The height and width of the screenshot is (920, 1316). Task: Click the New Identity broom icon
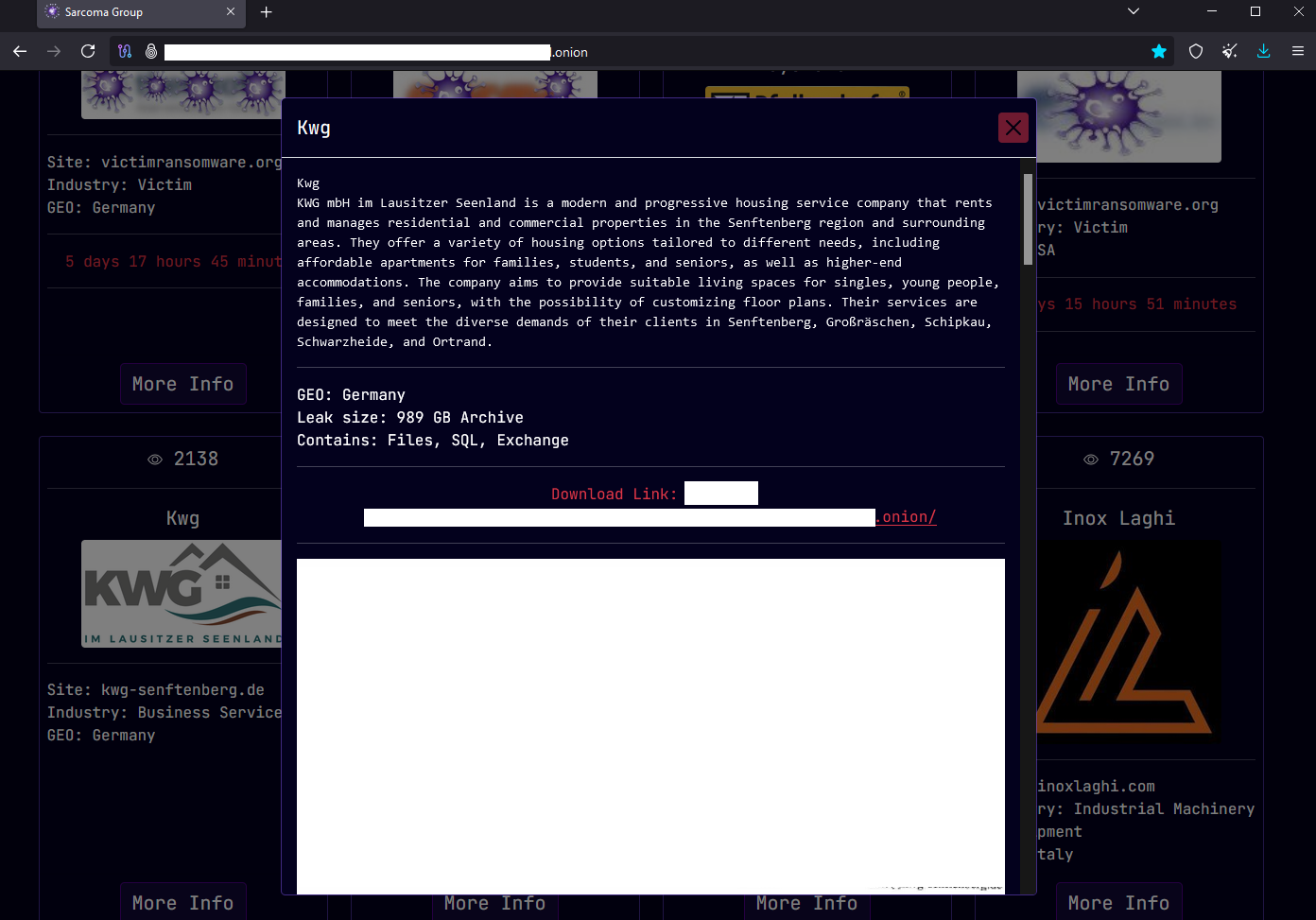click(x=1230, y=52)
